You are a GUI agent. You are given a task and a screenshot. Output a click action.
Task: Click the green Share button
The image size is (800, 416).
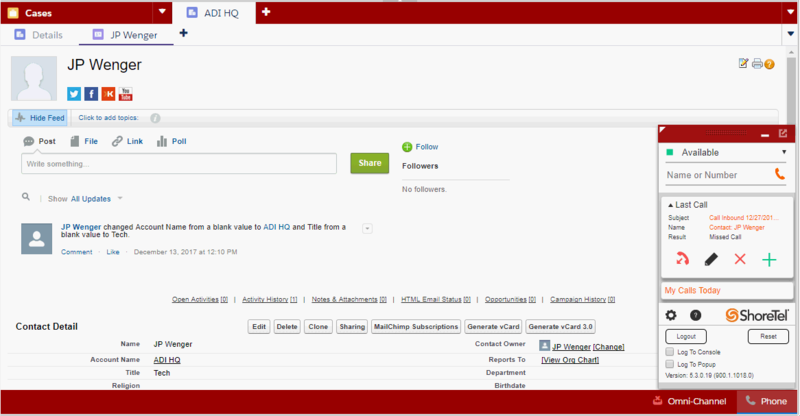(x=369, y=163)
